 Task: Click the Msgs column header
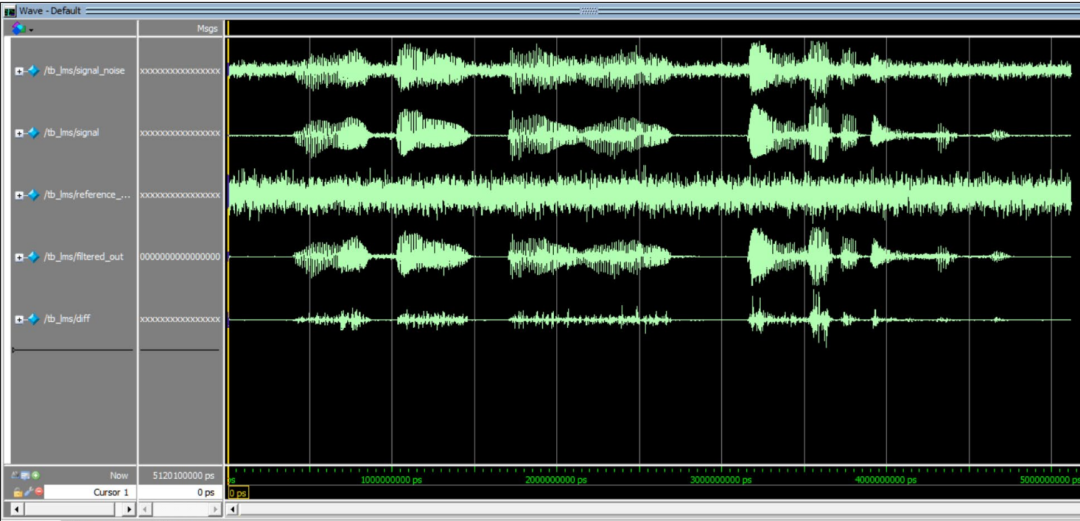[207, 29]
